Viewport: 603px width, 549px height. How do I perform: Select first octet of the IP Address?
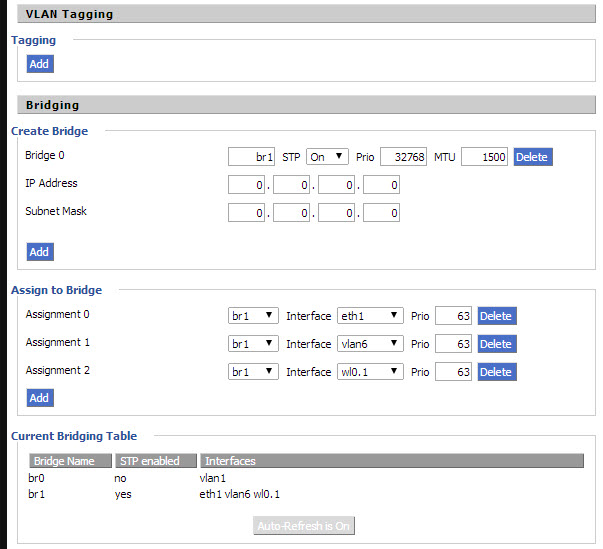(246, 185)
